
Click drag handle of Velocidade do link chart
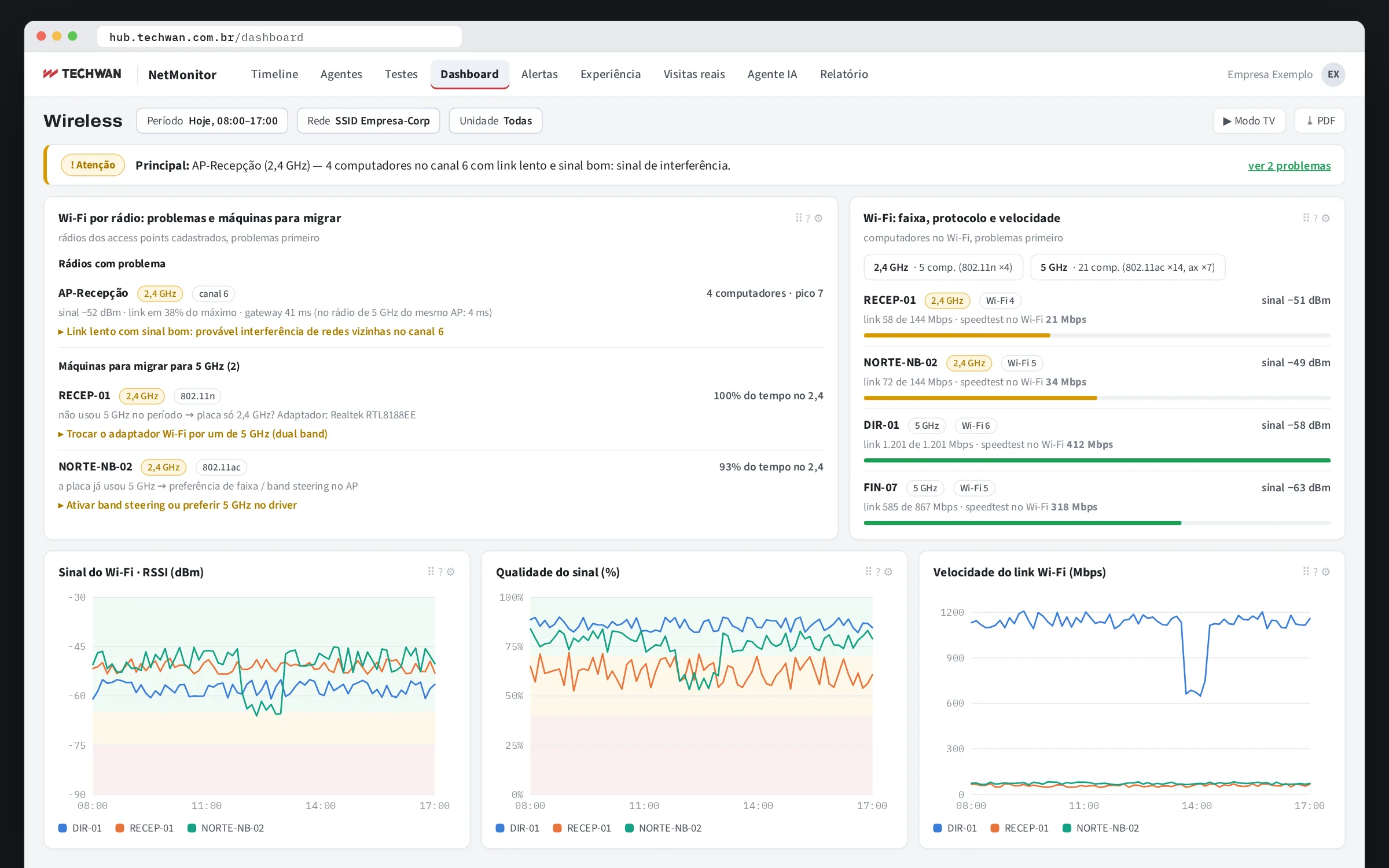[1306, 571]
